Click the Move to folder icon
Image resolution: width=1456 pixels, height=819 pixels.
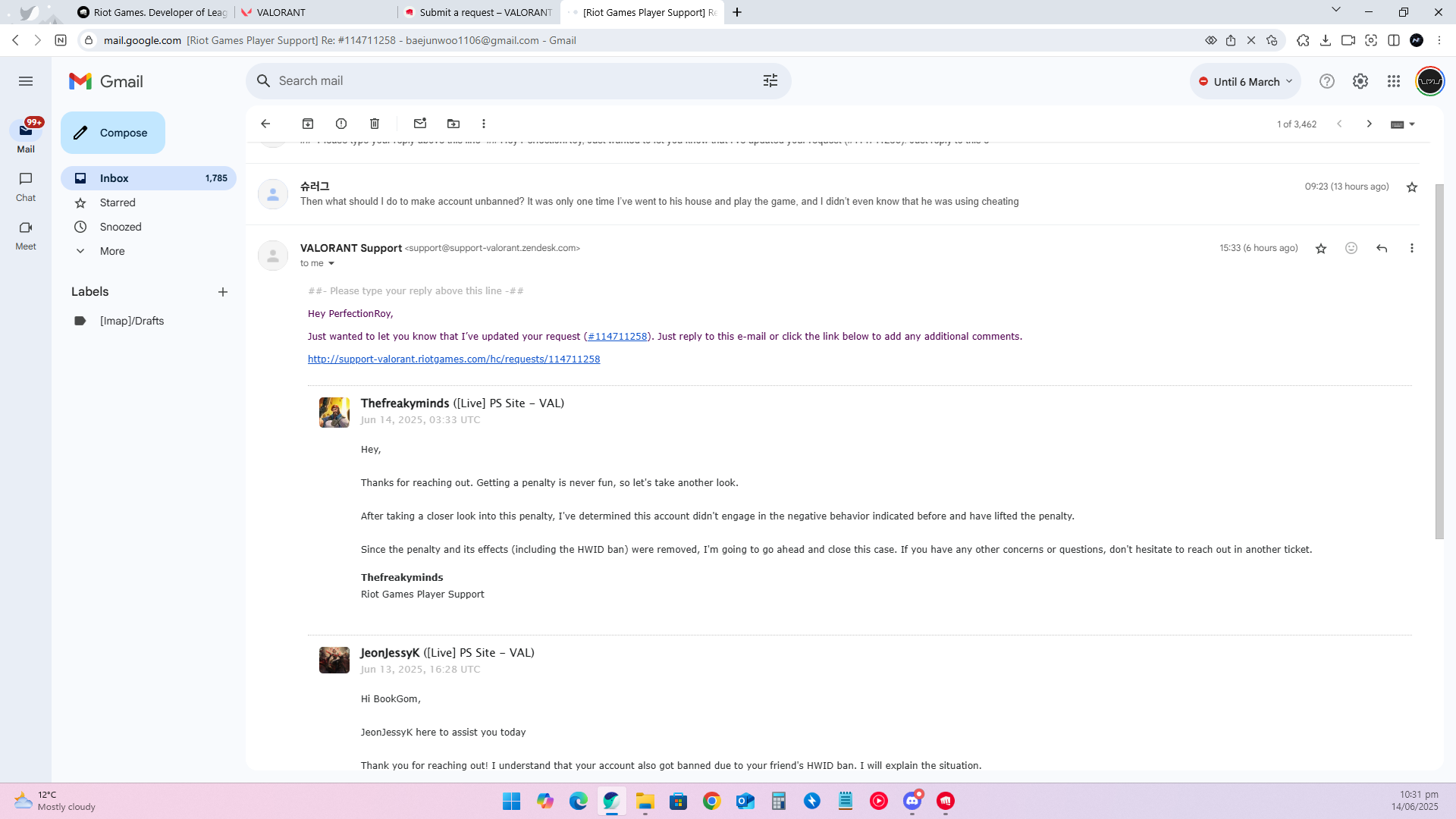click(453, 124)
